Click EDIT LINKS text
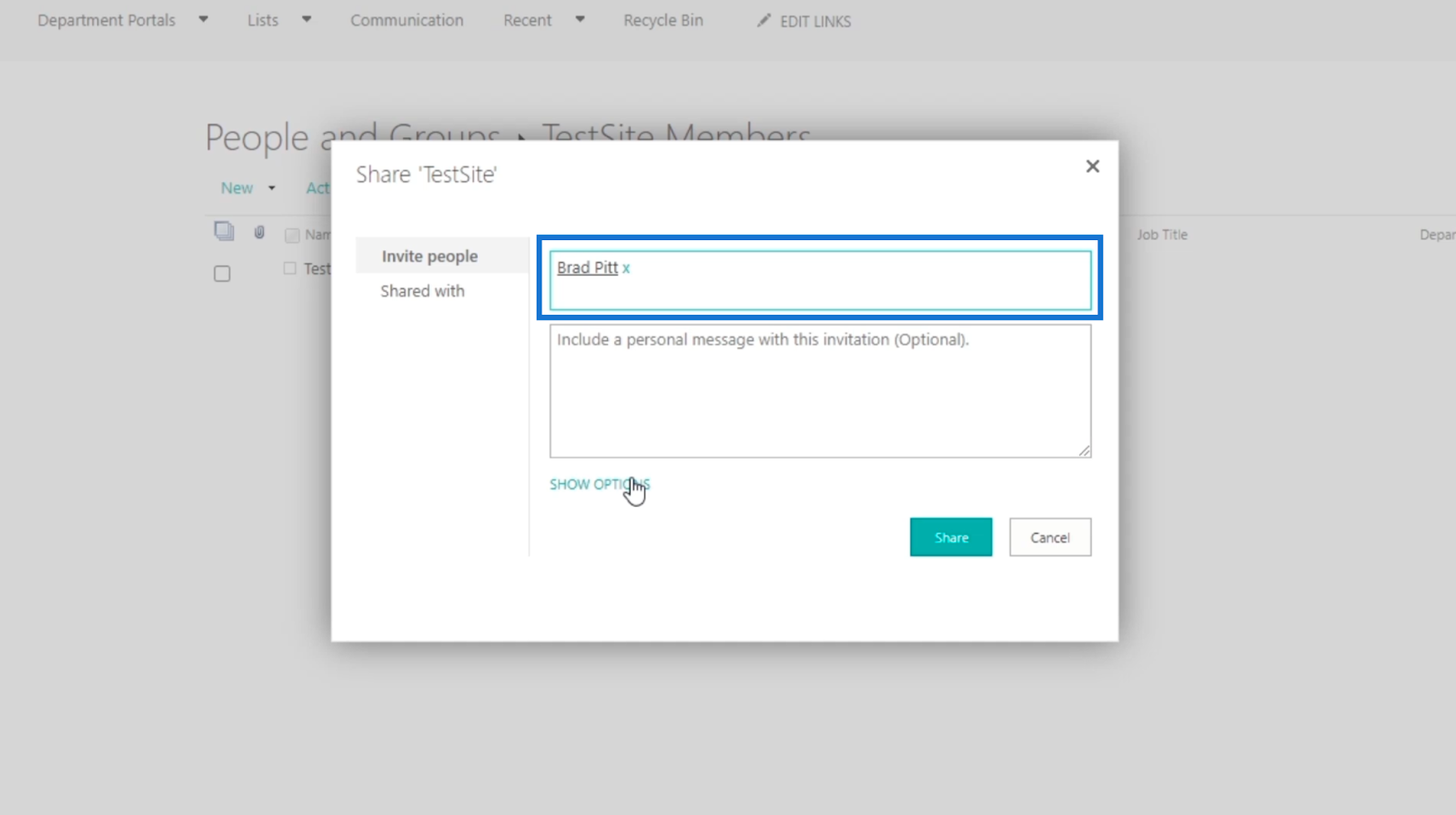Image resolution: width=1456 pixels, height=815 pixels. point(815,21)
